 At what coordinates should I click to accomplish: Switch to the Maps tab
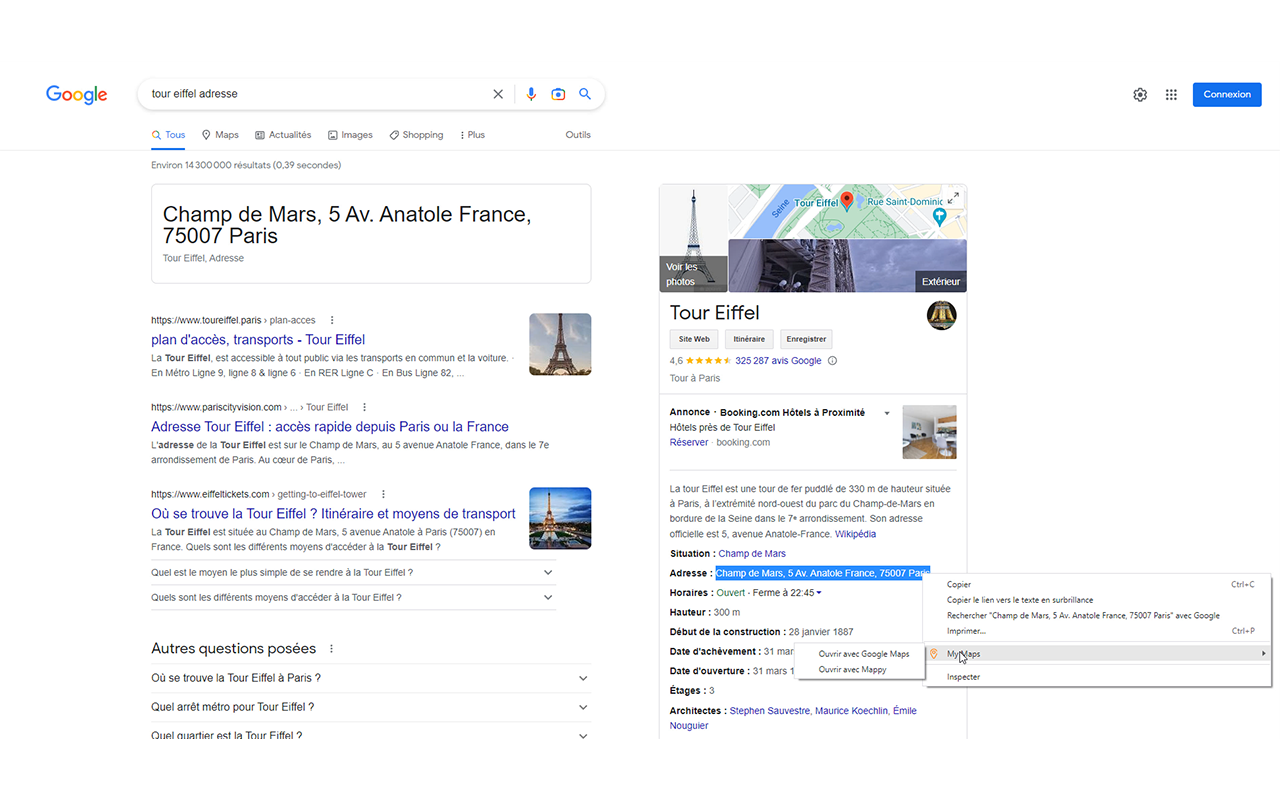pyautogui.click(x=220, y=135)
